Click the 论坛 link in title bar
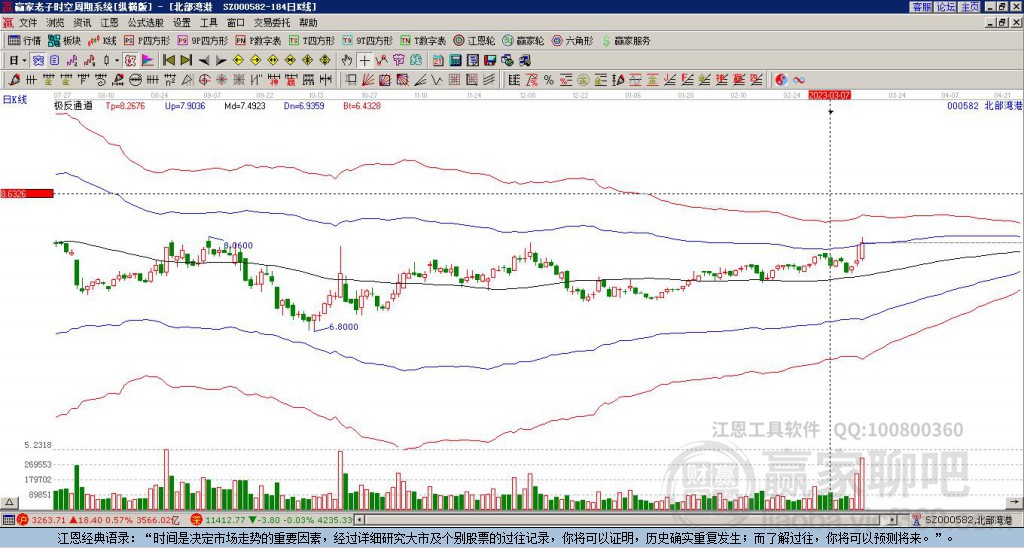The width and height of the screenshot is (1024, 548). [945, 7]
